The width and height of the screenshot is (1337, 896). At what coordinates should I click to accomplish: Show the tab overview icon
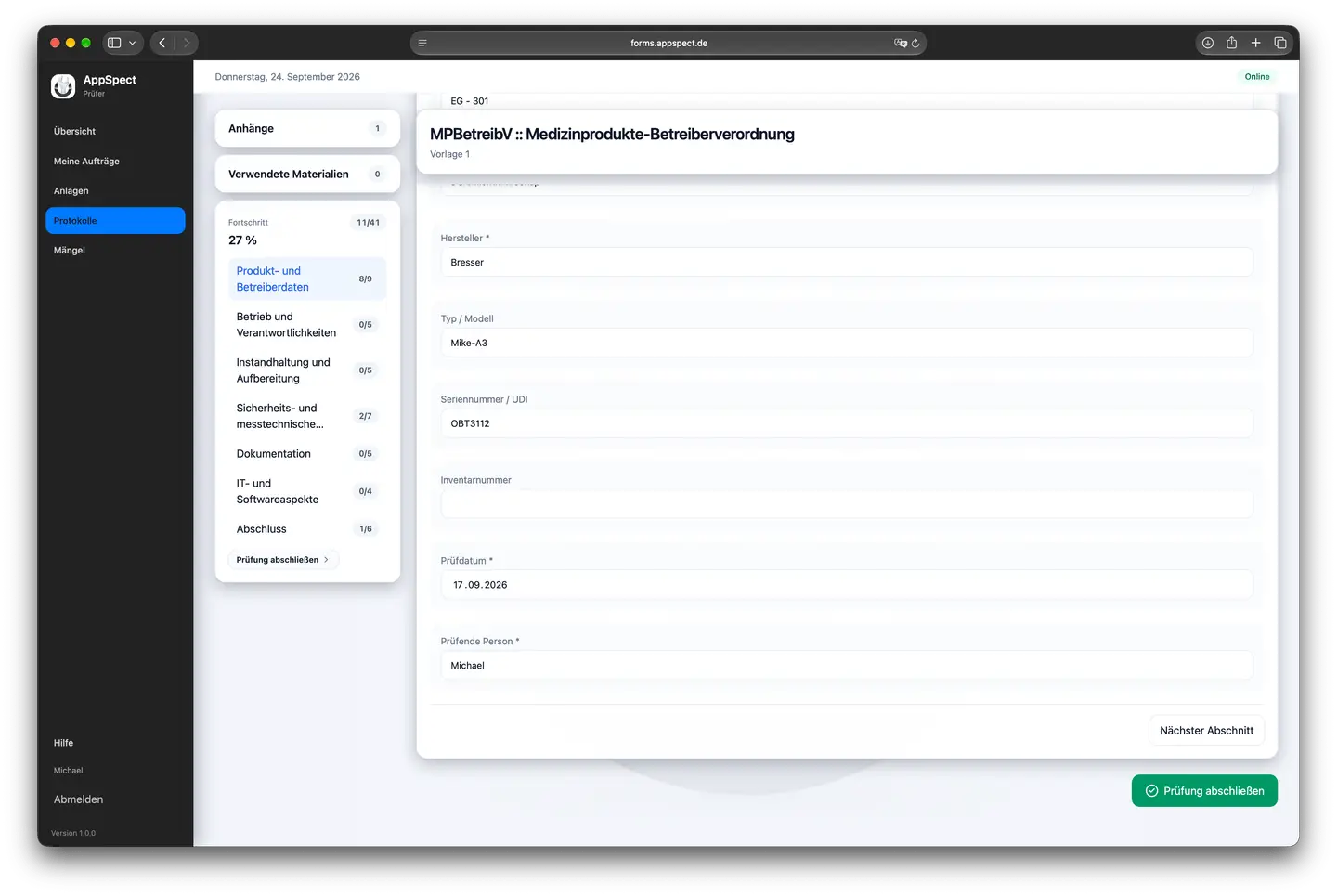click(1280, 43)
